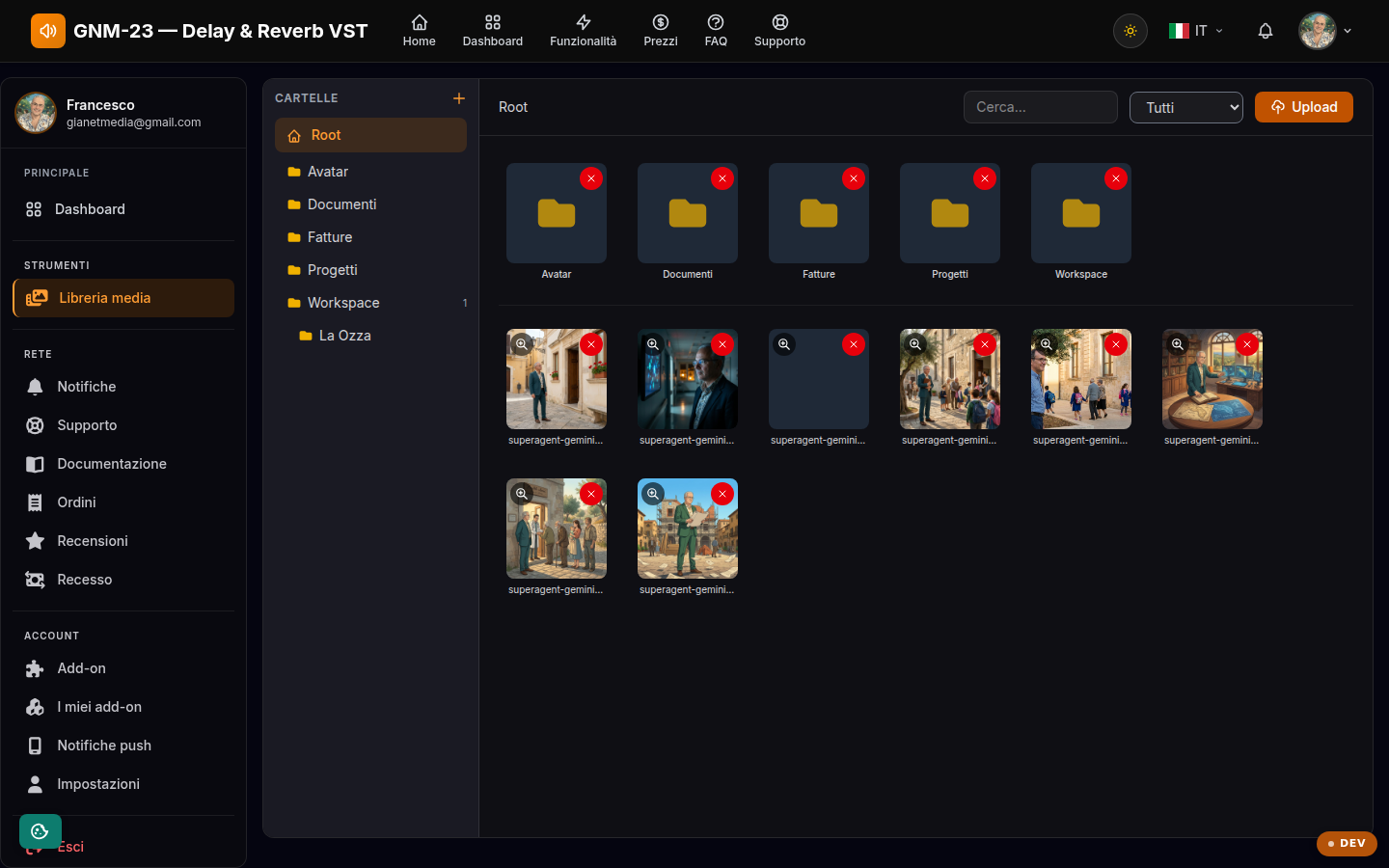Delete the blank dark image thumbnail

click(x=854, y=344)
